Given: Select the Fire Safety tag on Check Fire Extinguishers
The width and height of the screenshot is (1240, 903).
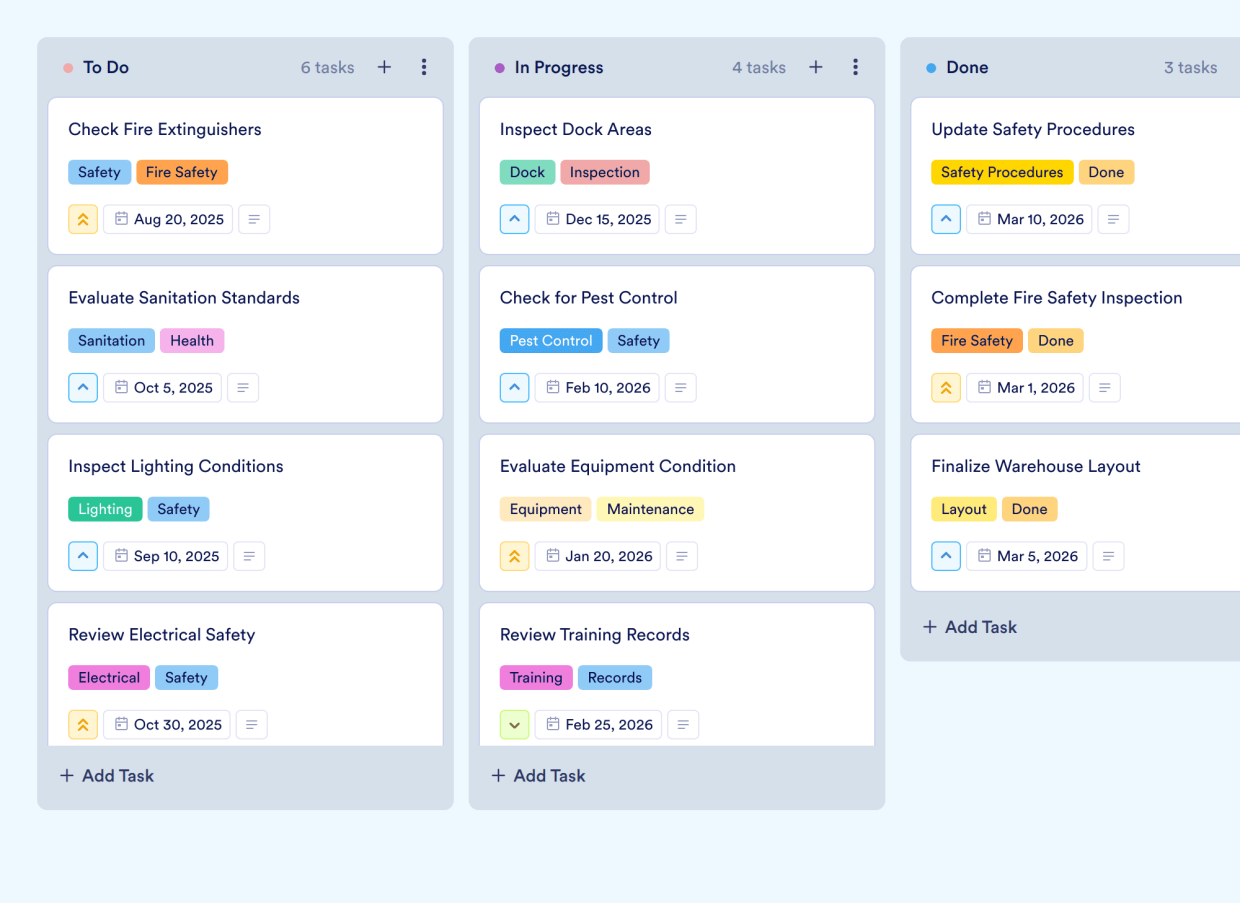Looking at the screenshot, I should tap(182, 172).
